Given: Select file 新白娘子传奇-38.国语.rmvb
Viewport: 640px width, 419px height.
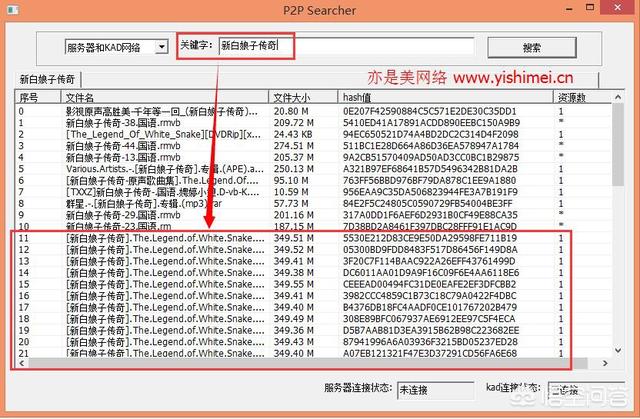Looking at the screenshot, I should [123, 122].
